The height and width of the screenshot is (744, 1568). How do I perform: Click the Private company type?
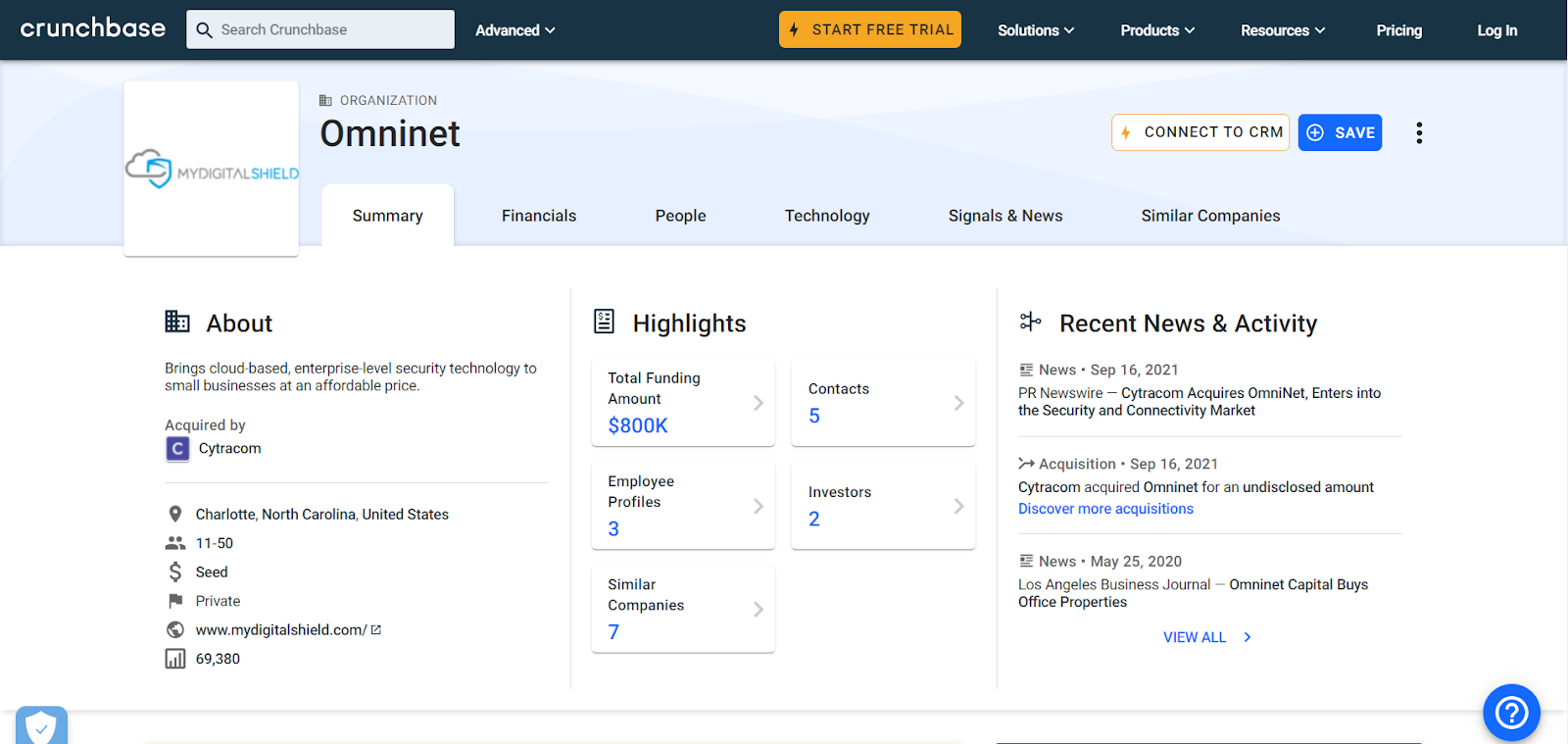pyautogui.click(x=218, y=601)
